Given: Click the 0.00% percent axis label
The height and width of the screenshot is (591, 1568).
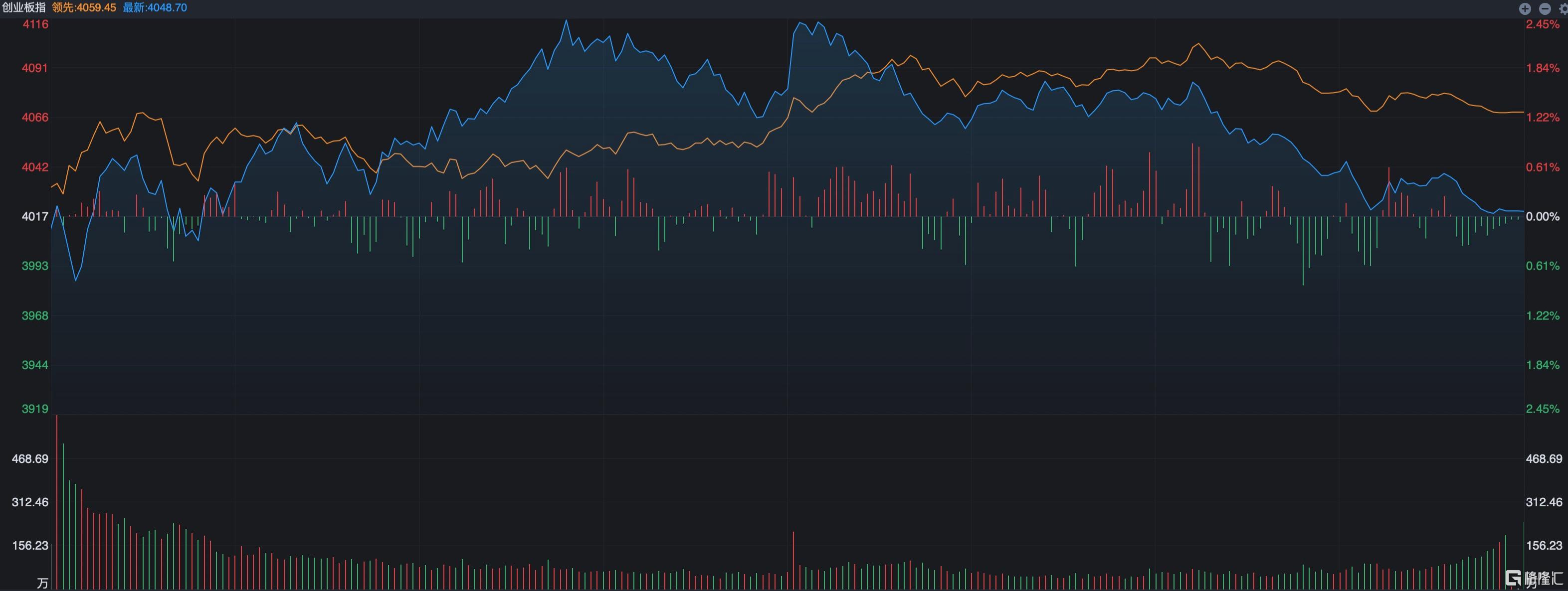Looking at the screenshot, I should point(1543,216).
